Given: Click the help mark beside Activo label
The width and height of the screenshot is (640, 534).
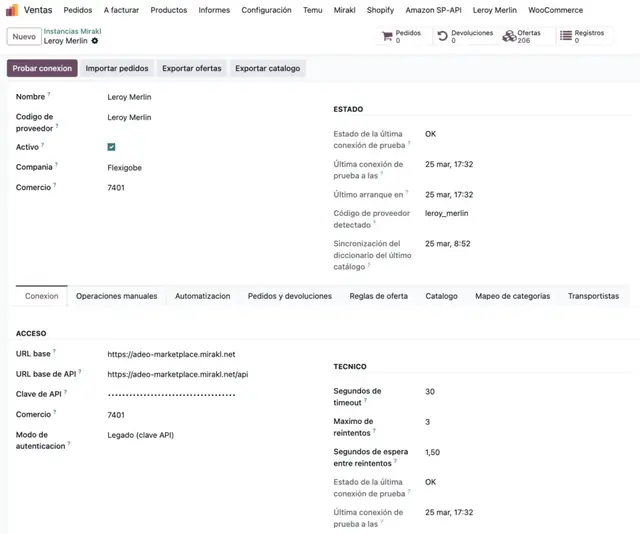Looking at the screenshot, I should [x=42, y=145].
